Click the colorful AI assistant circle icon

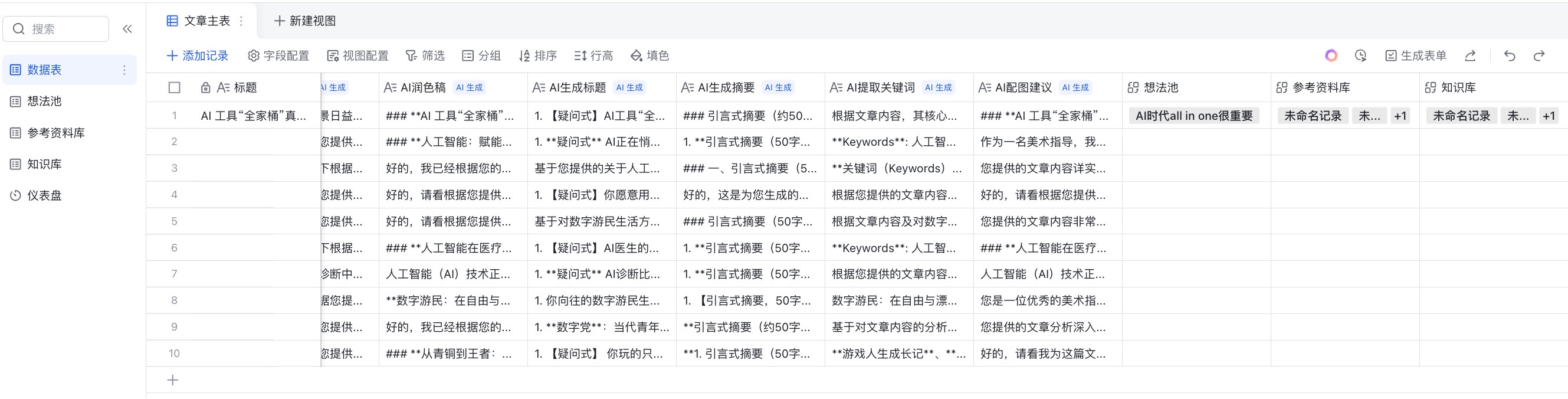pyautogui.click(x=1331, y=56)
